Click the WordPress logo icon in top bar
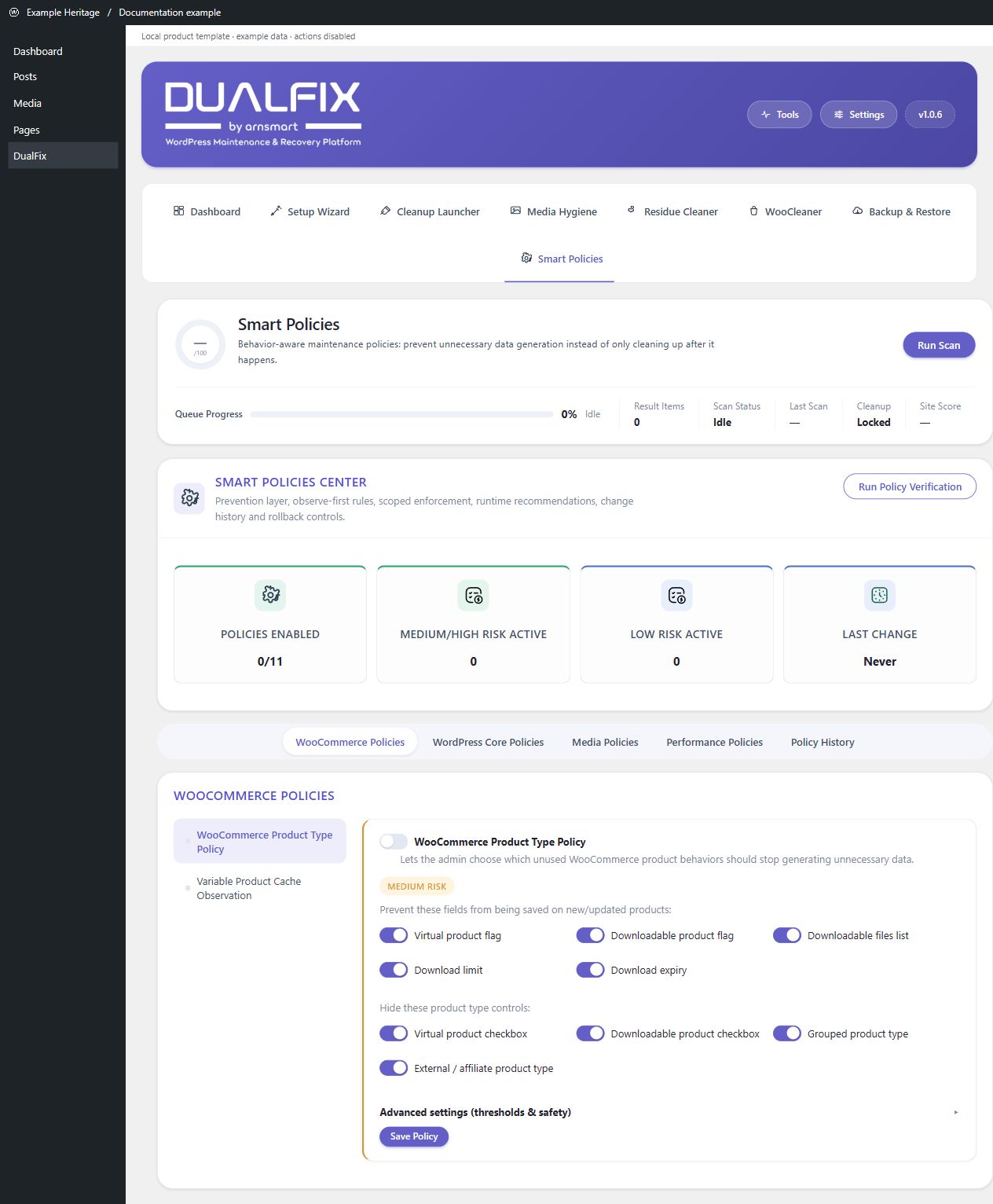 click(x=13, y=13)
